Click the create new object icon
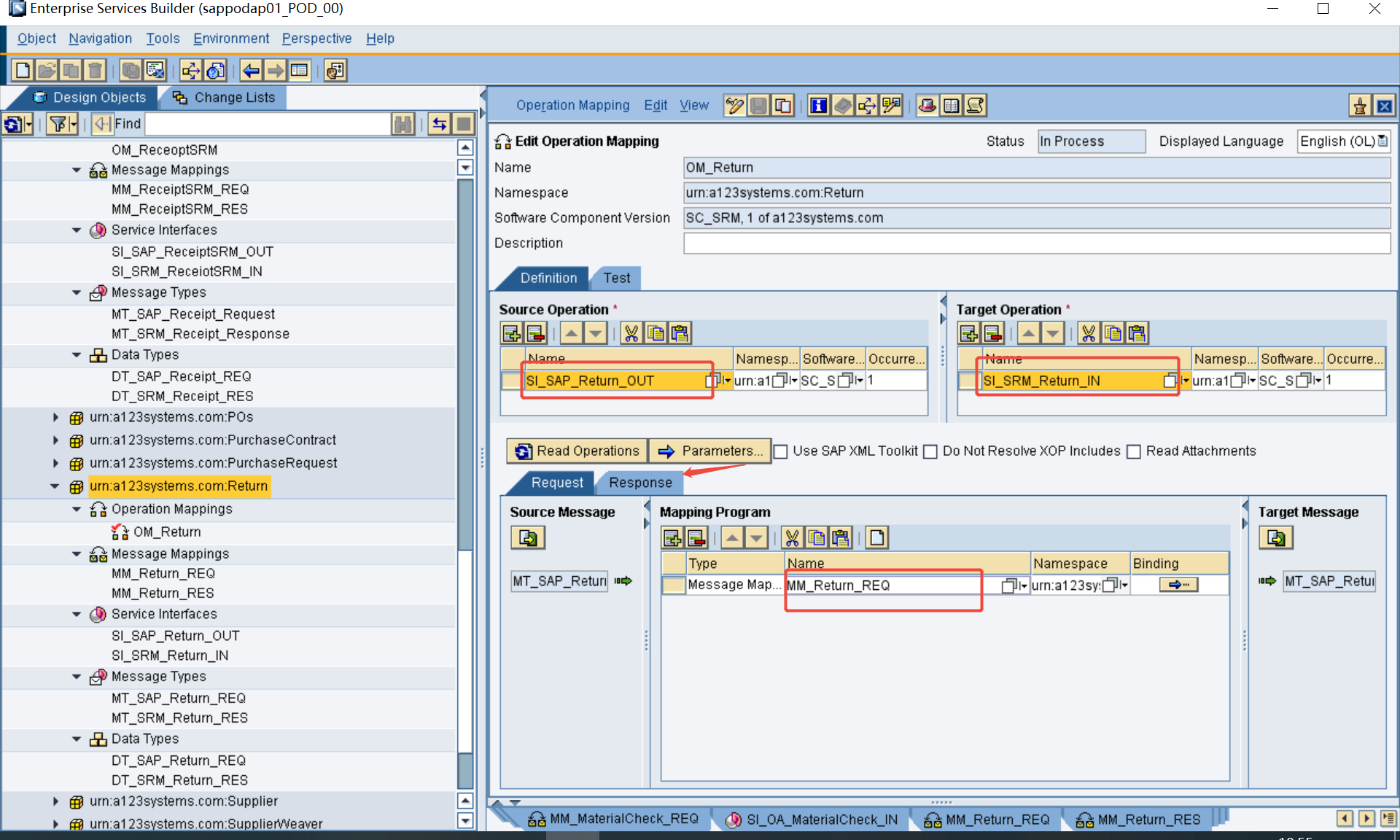The width and height of the screenshot is (1400, 840). pos(23,71)
